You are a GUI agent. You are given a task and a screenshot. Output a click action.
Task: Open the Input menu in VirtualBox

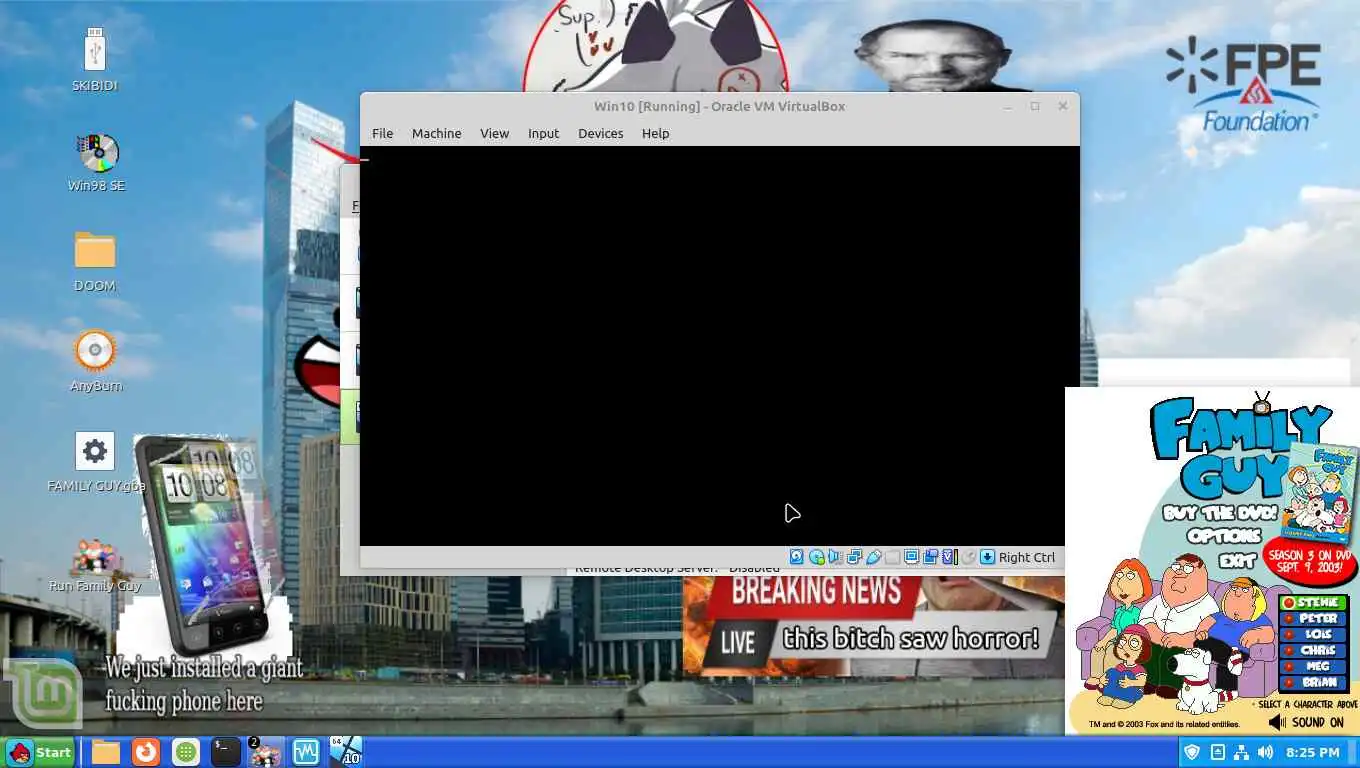(543, 133)
